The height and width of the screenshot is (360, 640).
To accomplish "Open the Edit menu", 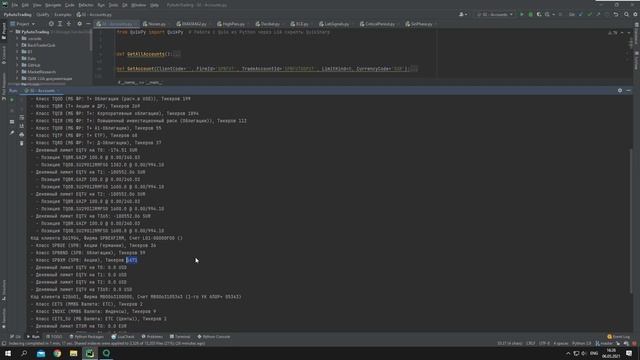I will (25, 5).
